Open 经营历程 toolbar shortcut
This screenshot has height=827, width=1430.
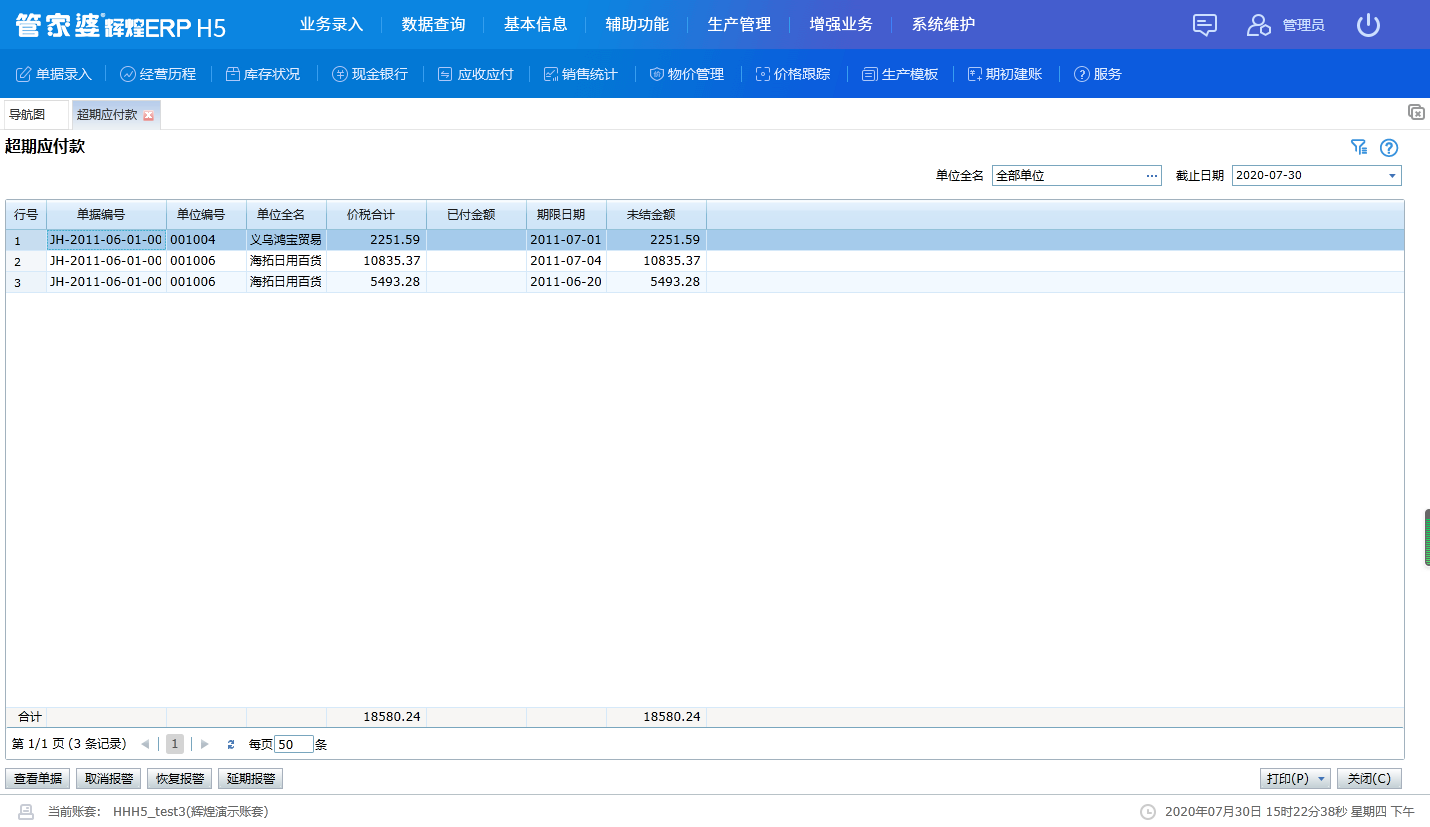pyautogui.click(x=158, y=74)
